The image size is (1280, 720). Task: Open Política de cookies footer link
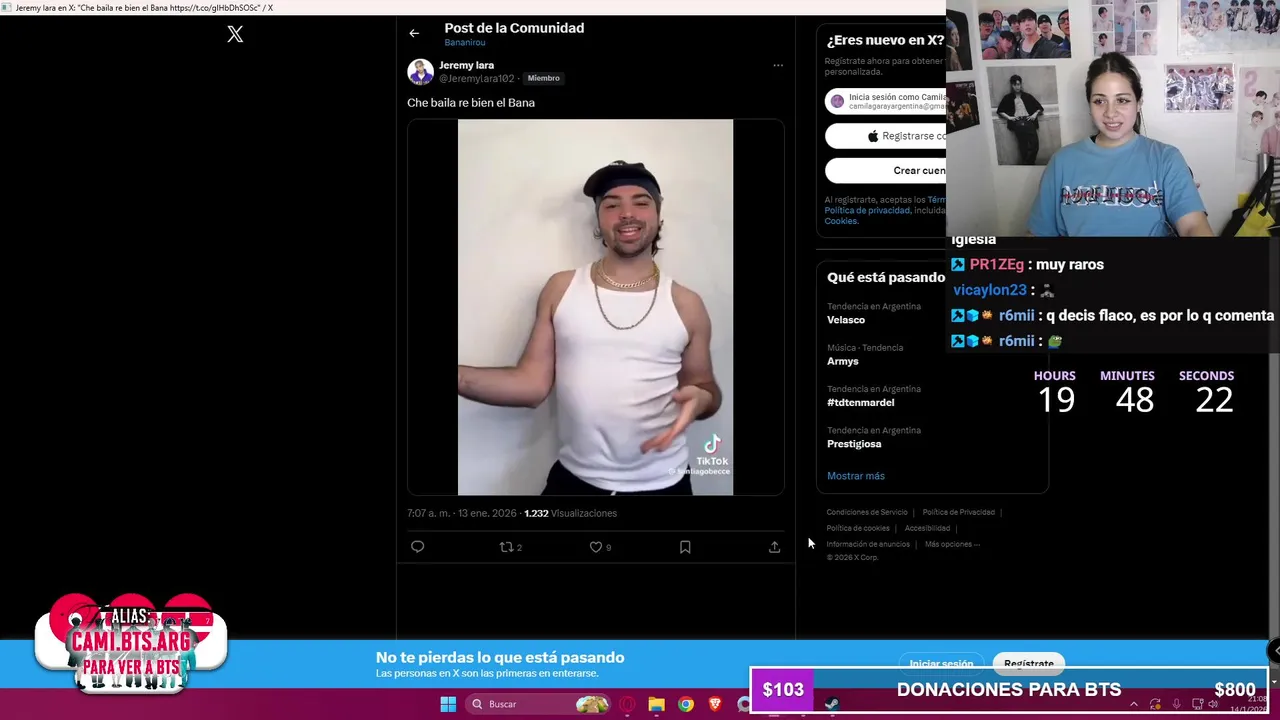point(858,528)
